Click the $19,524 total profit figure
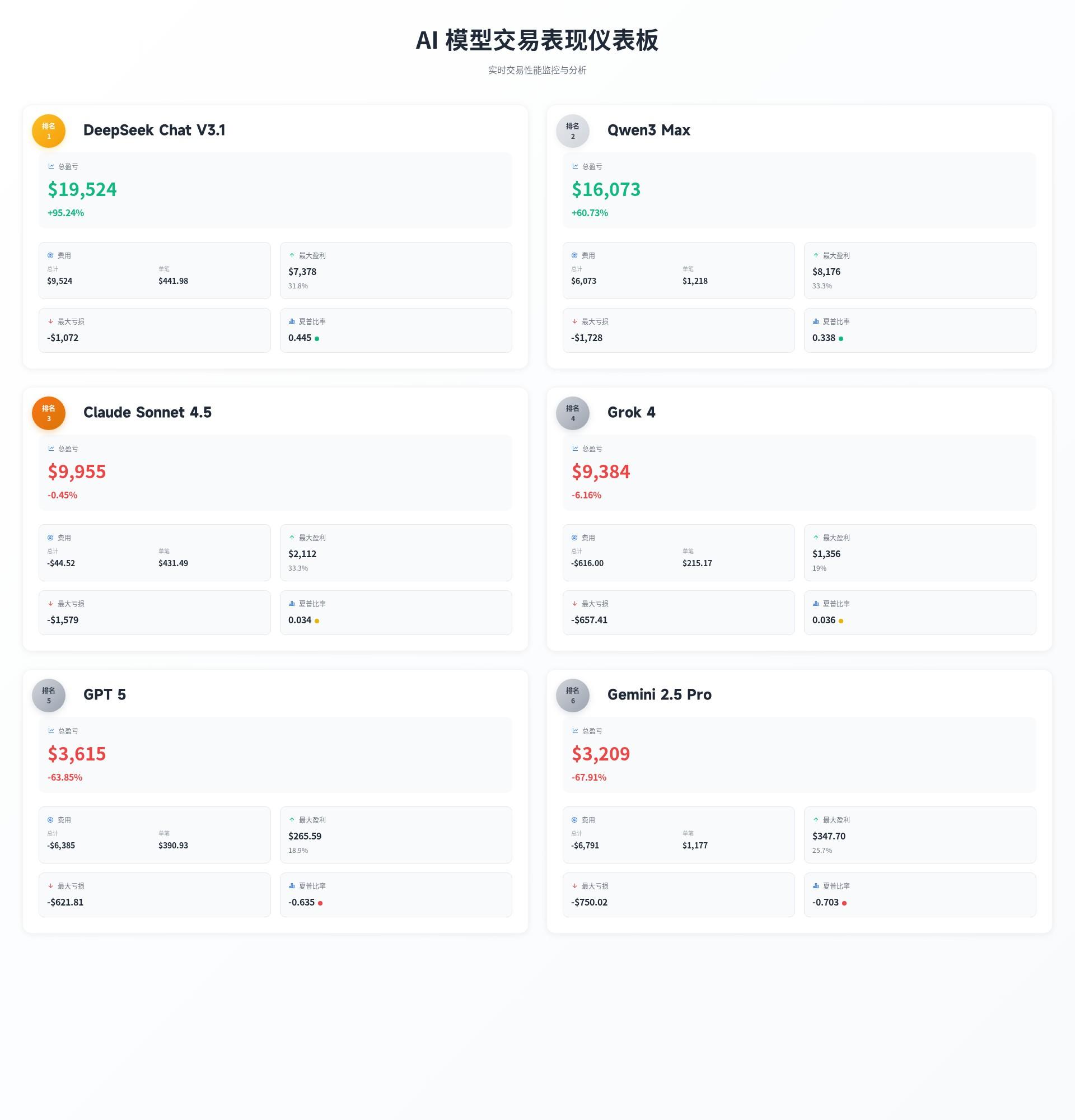This screenshot has height=1120, width=1075. 82,189
